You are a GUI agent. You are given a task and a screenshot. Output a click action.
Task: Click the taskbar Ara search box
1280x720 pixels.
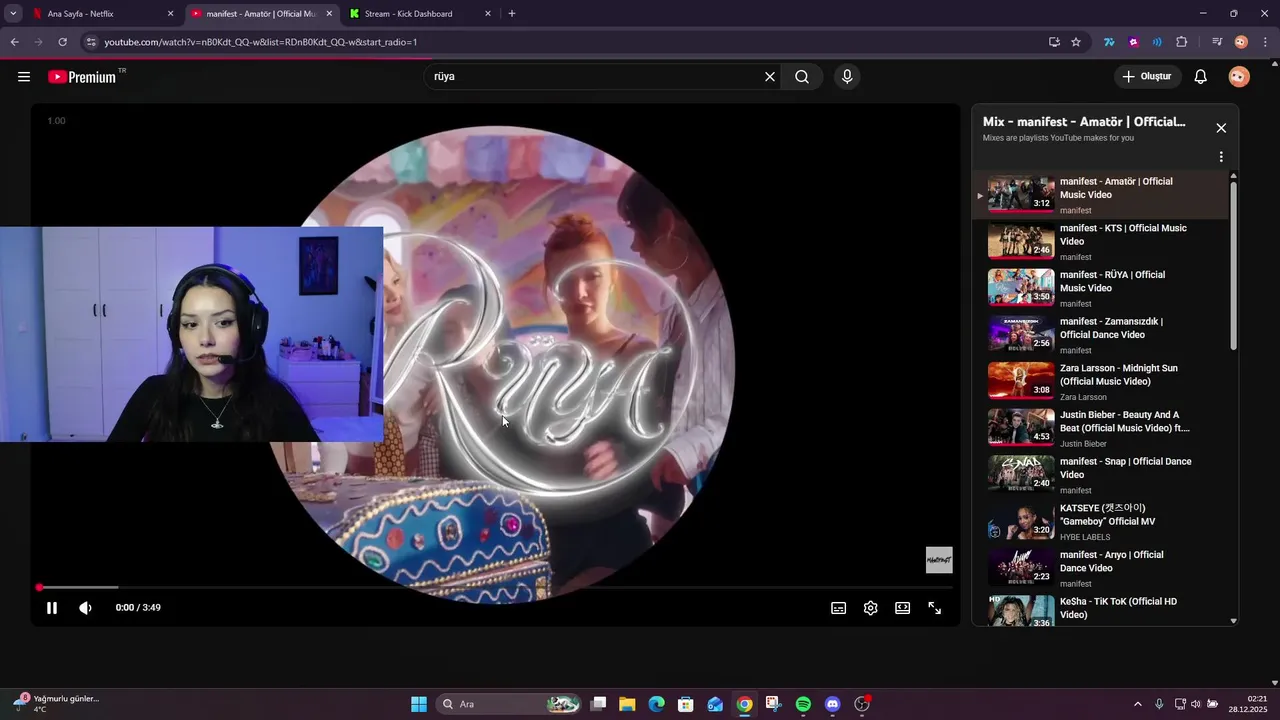point(510,704)
